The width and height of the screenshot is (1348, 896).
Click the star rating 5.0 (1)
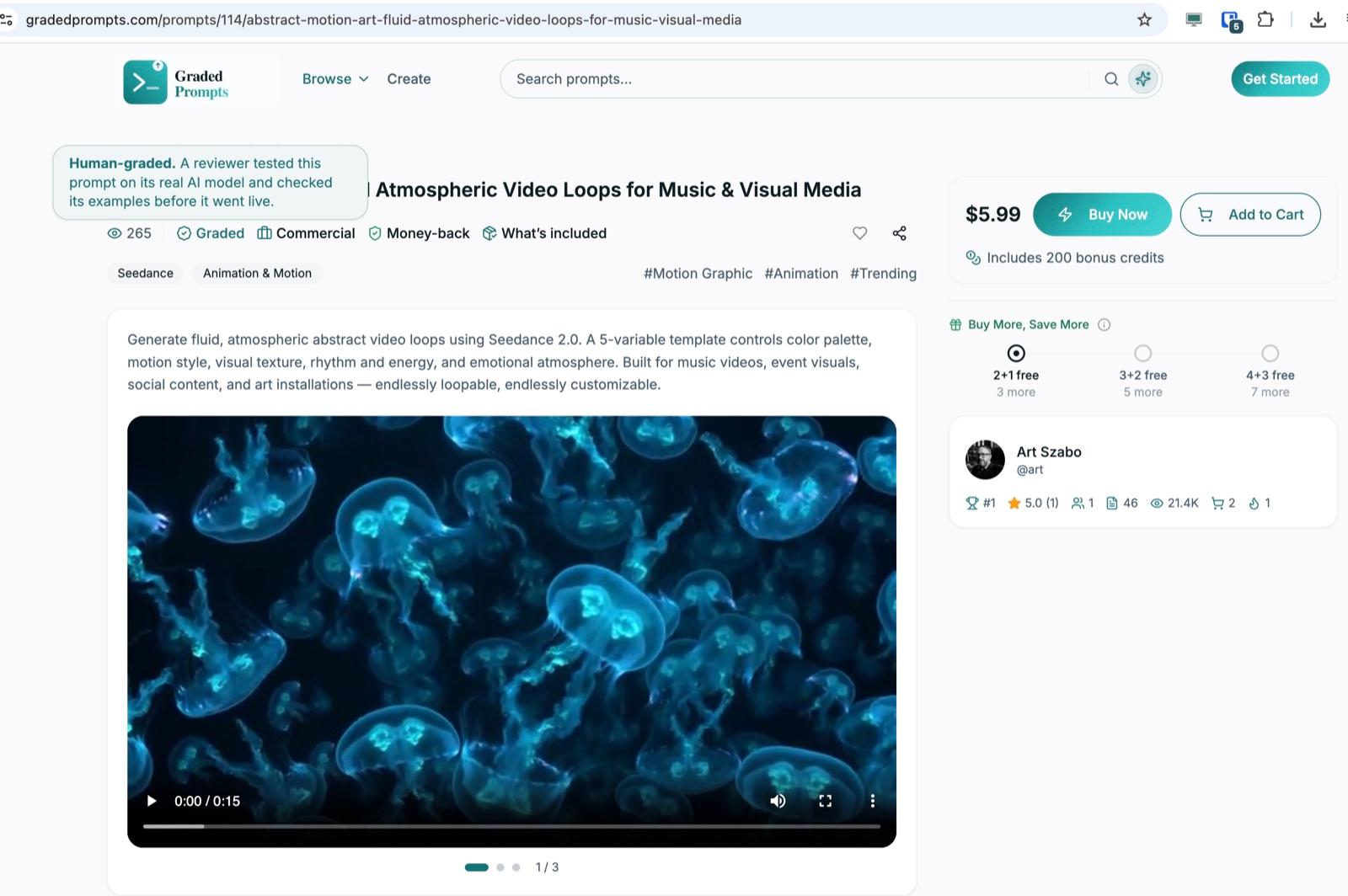[1033, 503]
